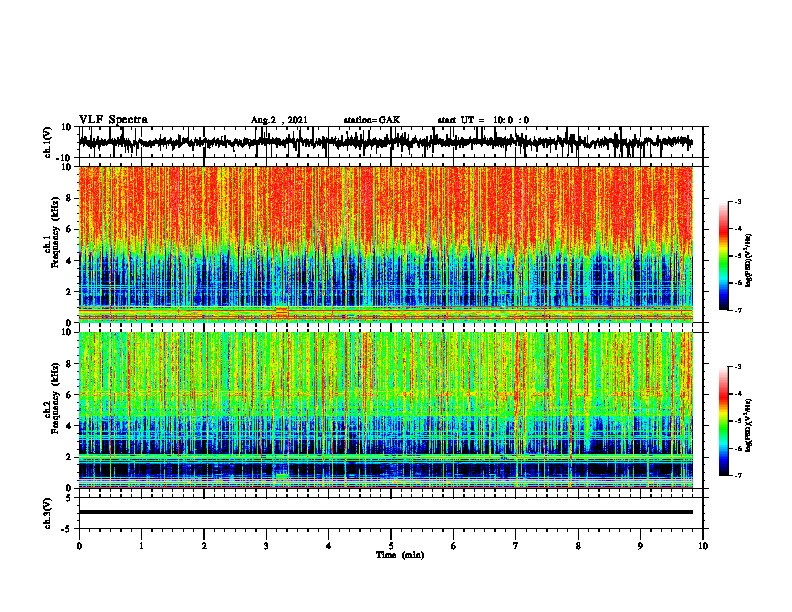Screen dimensions: 792x612
Task: Click the ch.1 spectrogram color scale bar
Action: [724, 256]
